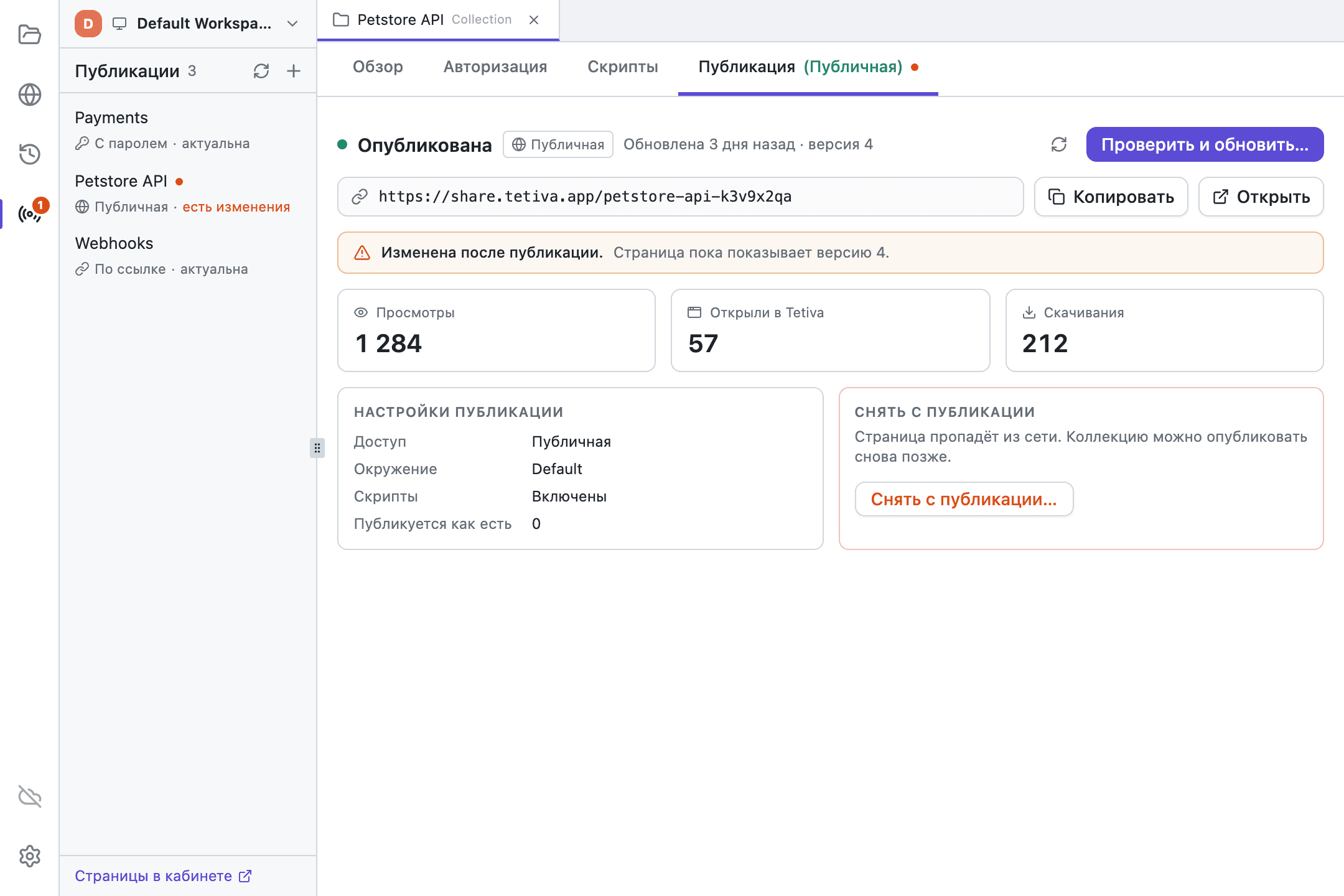Select the Petstore API Collection document tab
The width and height of the screenshot is (1344, 896).
point(438,20)
